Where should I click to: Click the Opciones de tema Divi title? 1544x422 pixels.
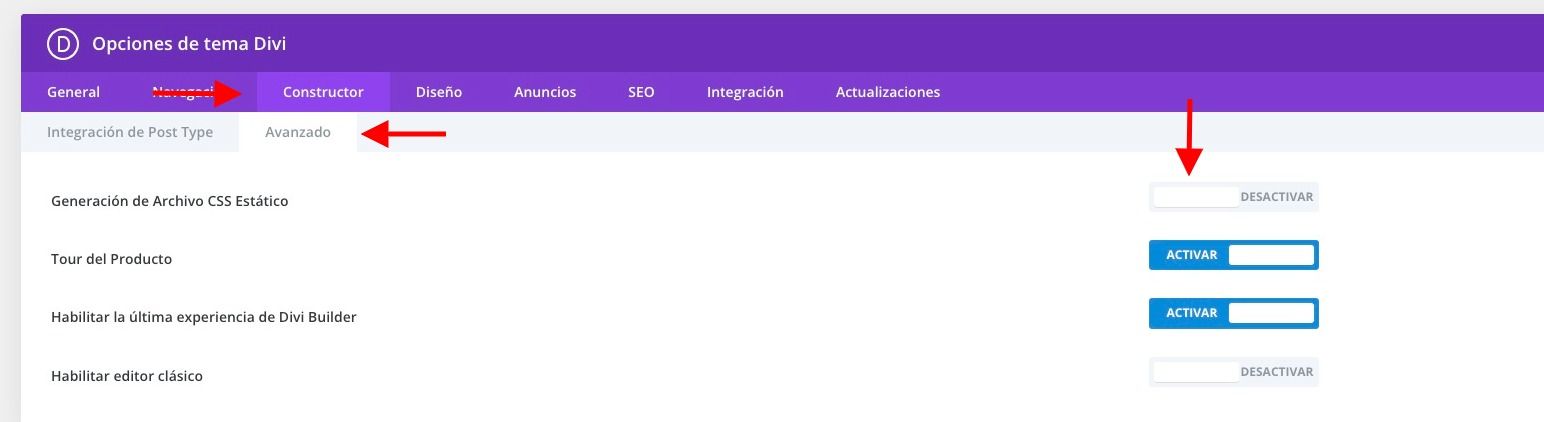pyautogui.click(x=189, y=44)
